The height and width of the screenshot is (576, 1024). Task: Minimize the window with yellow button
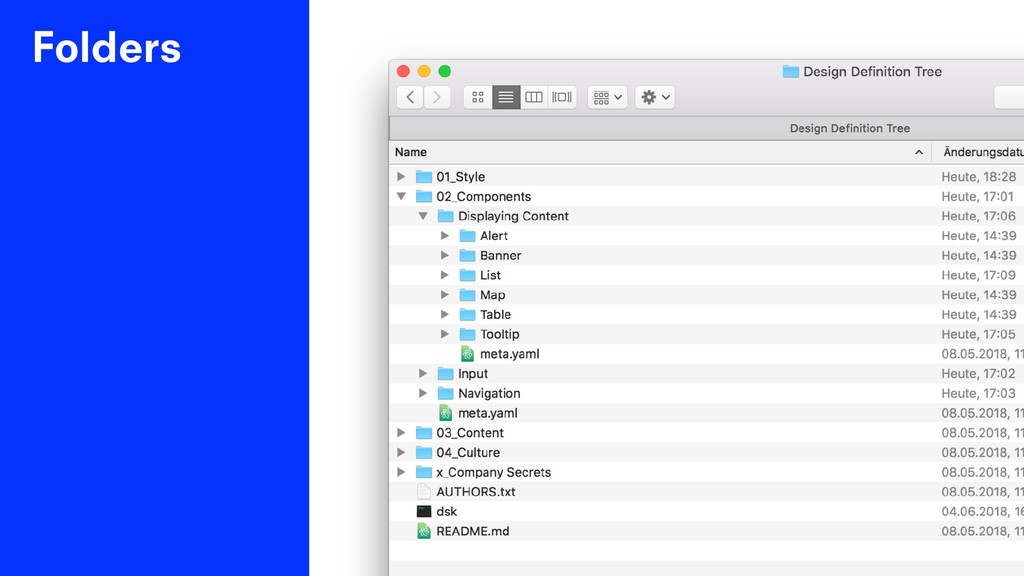(424, 71)
